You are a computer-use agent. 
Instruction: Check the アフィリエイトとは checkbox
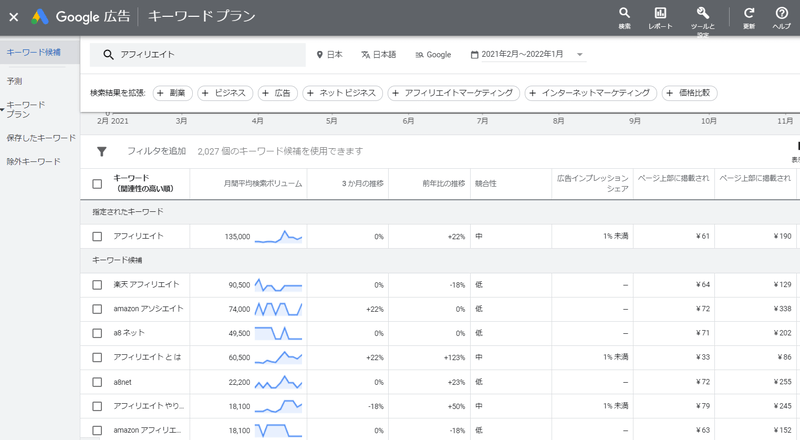coord(97,357)
